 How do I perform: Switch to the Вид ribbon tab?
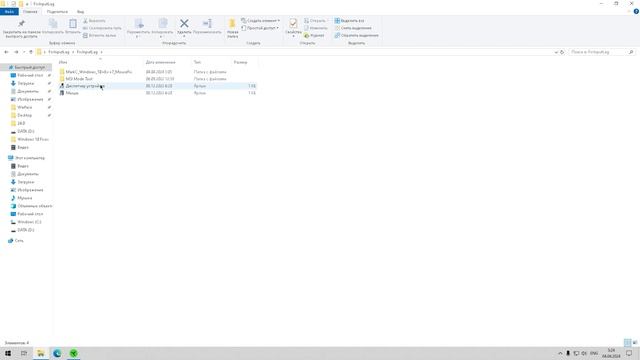pyautogui.click(x=80, y=12)
